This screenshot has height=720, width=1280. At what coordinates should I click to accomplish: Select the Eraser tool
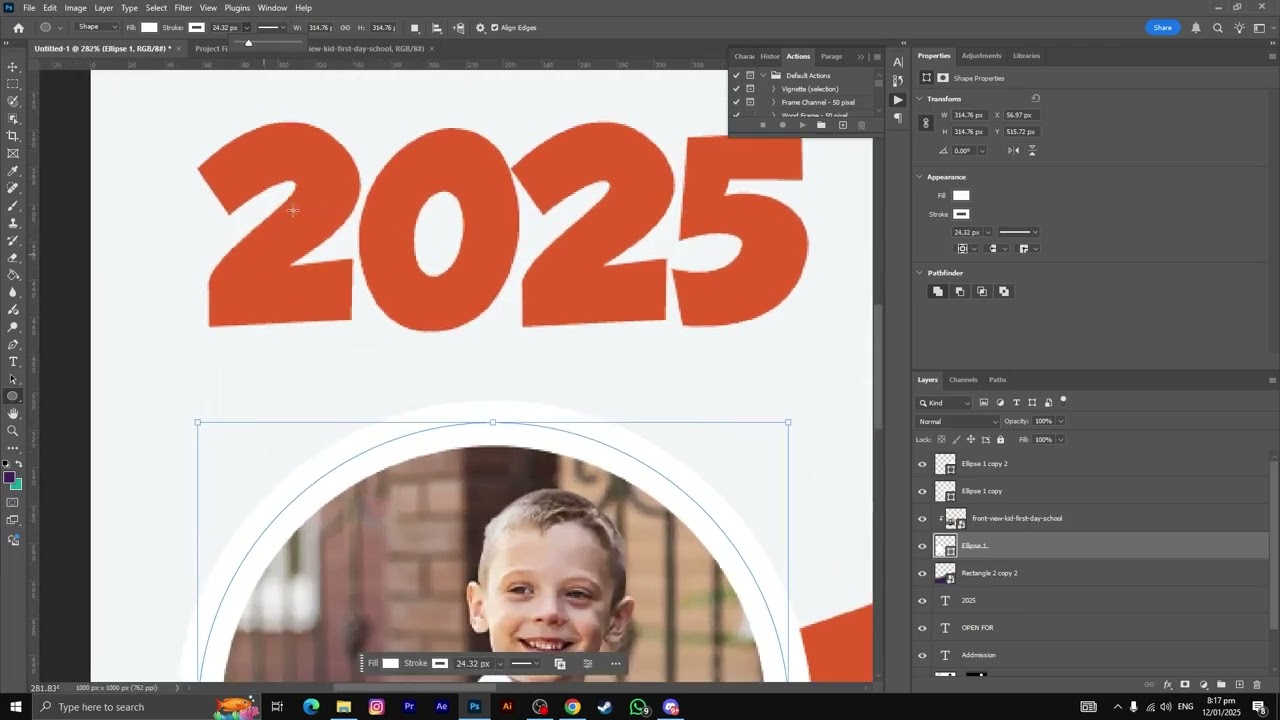click(x=13, y=258)
